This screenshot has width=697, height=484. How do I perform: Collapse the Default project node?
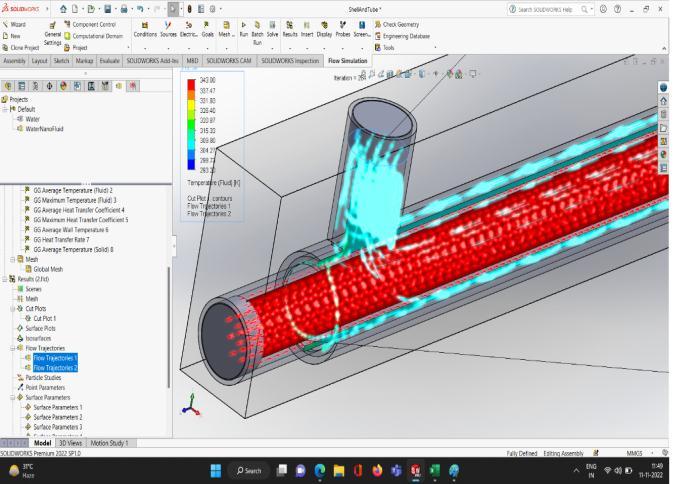point(5,109)
